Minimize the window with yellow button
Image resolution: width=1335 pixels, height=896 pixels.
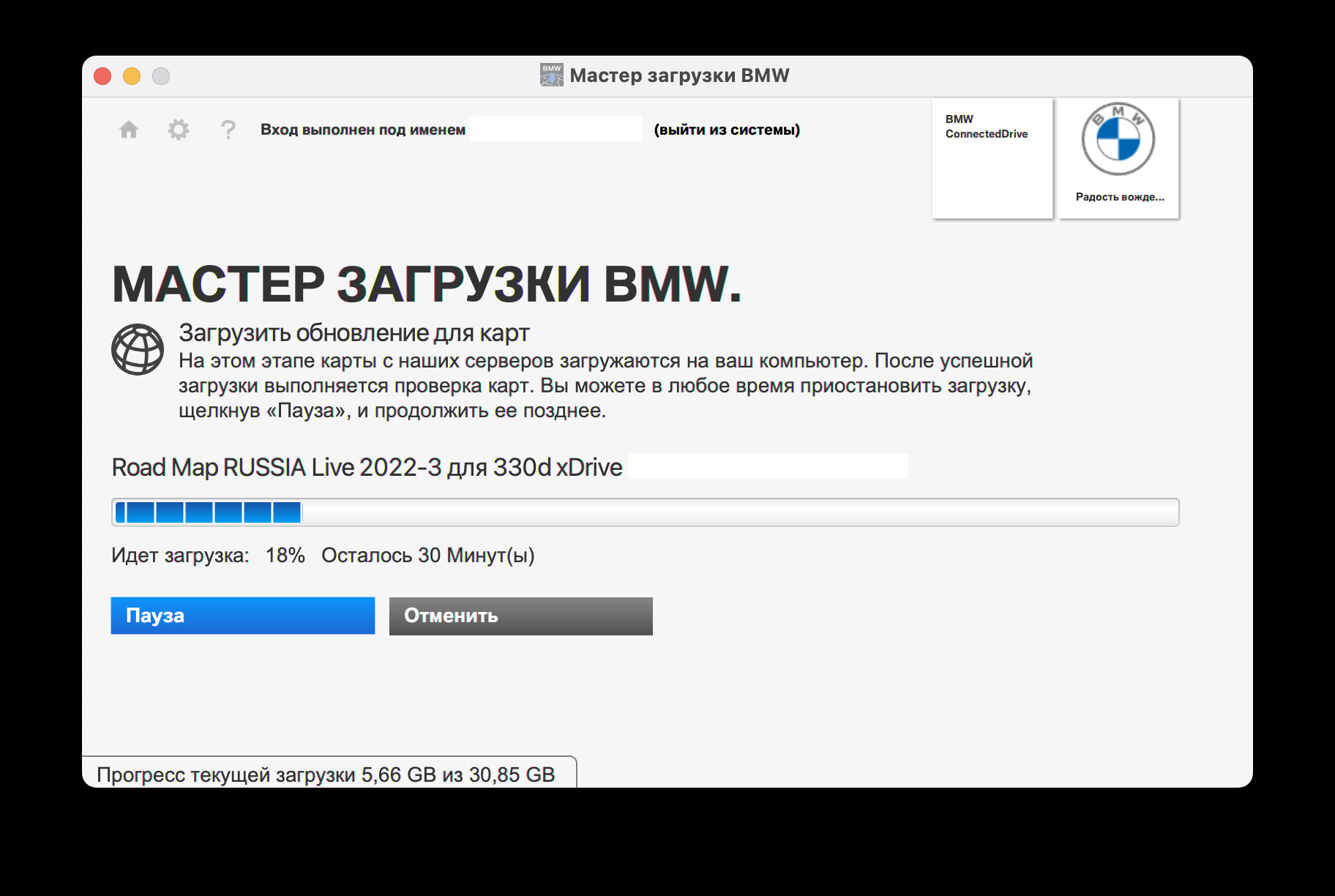pyautogui.click(x=132, y=76)
